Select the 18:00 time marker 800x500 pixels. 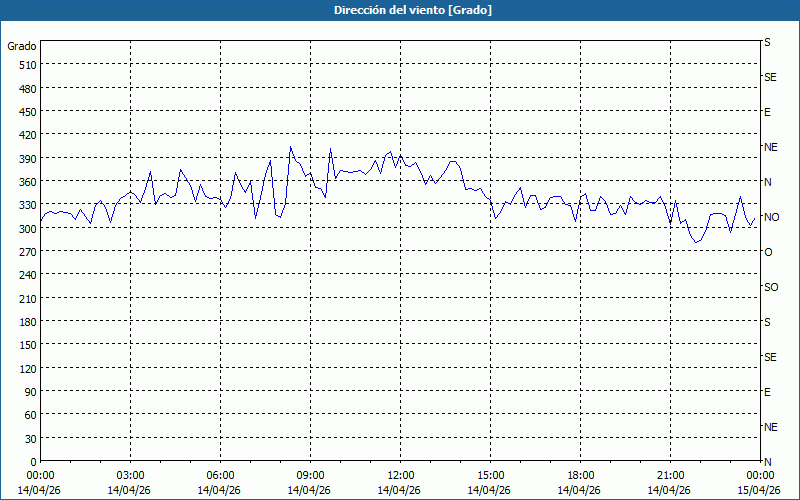click(581, 475)
